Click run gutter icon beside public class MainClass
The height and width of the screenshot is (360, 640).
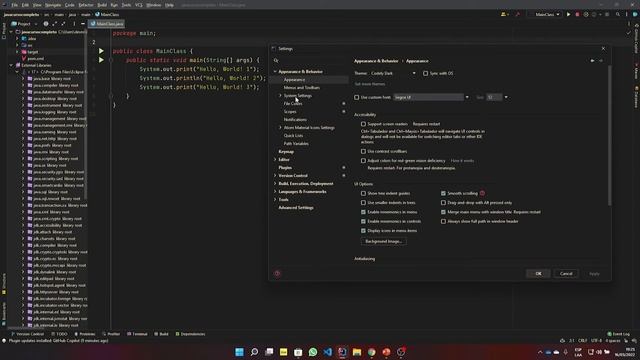pyautogui.click(x=101, y=51)
